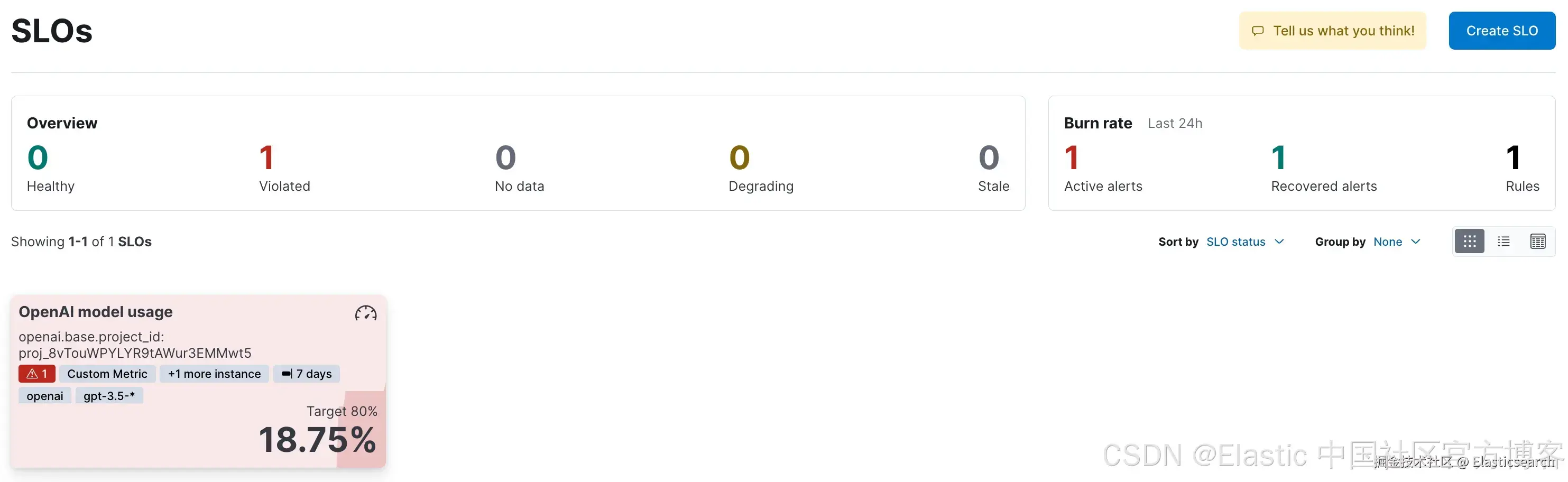Click the 7 days time window badge
The width and height of the screenshot is (1568, 482).
(x=307, y=374)
